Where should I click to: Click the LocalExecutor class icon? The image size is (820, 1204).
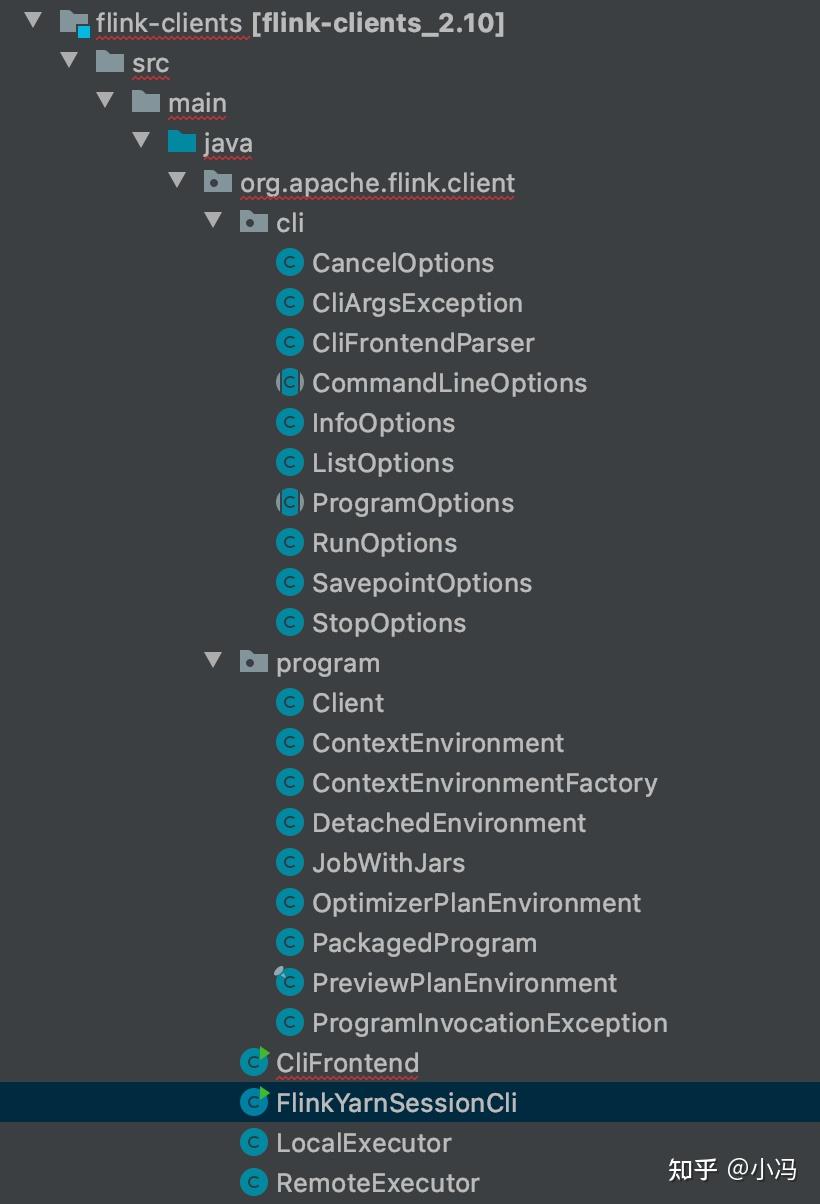point(255,1143)
